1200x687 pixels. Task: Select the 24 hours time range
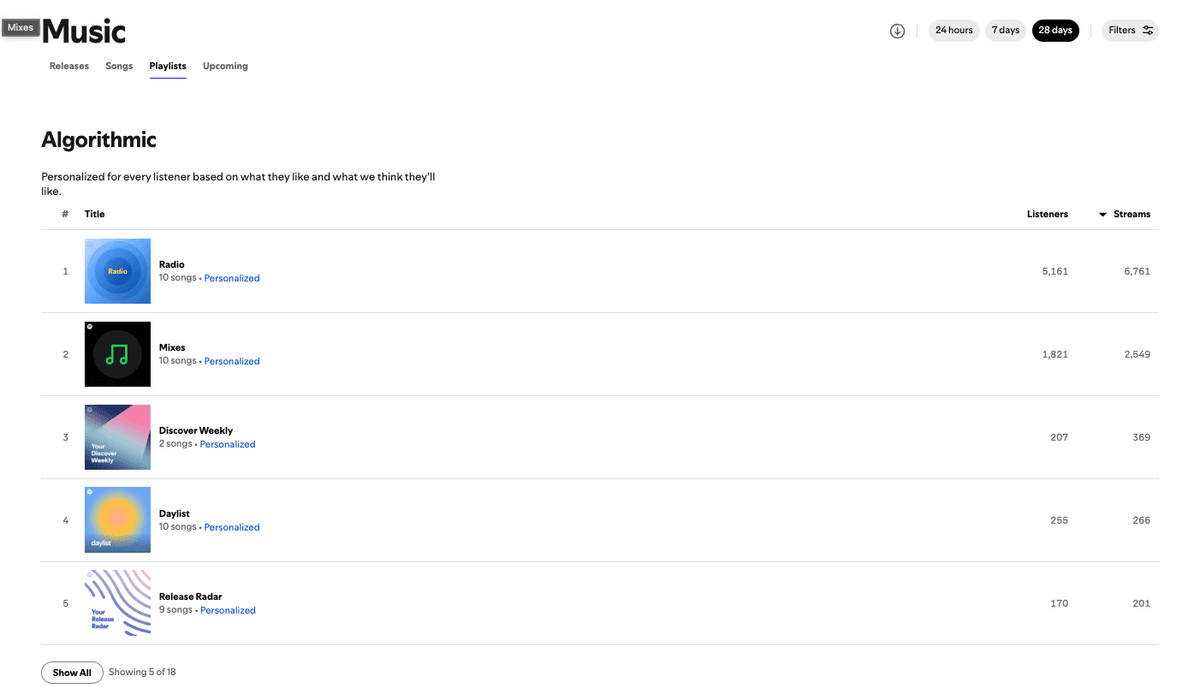coord(954,31)
